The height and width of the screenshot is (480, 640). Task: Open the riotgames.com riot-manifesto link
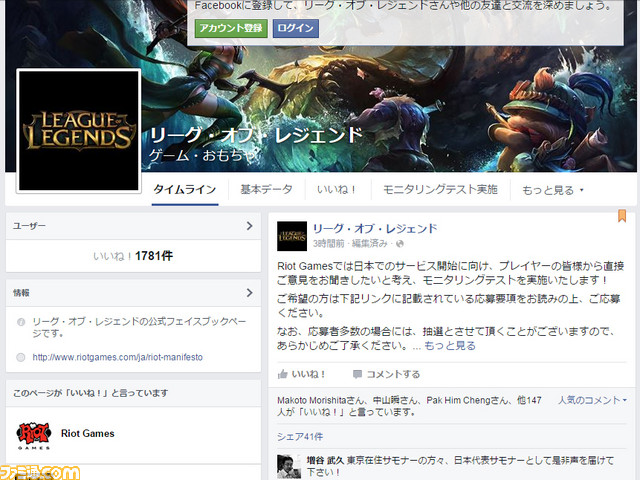pyautogui.click(x=118, y=357)
